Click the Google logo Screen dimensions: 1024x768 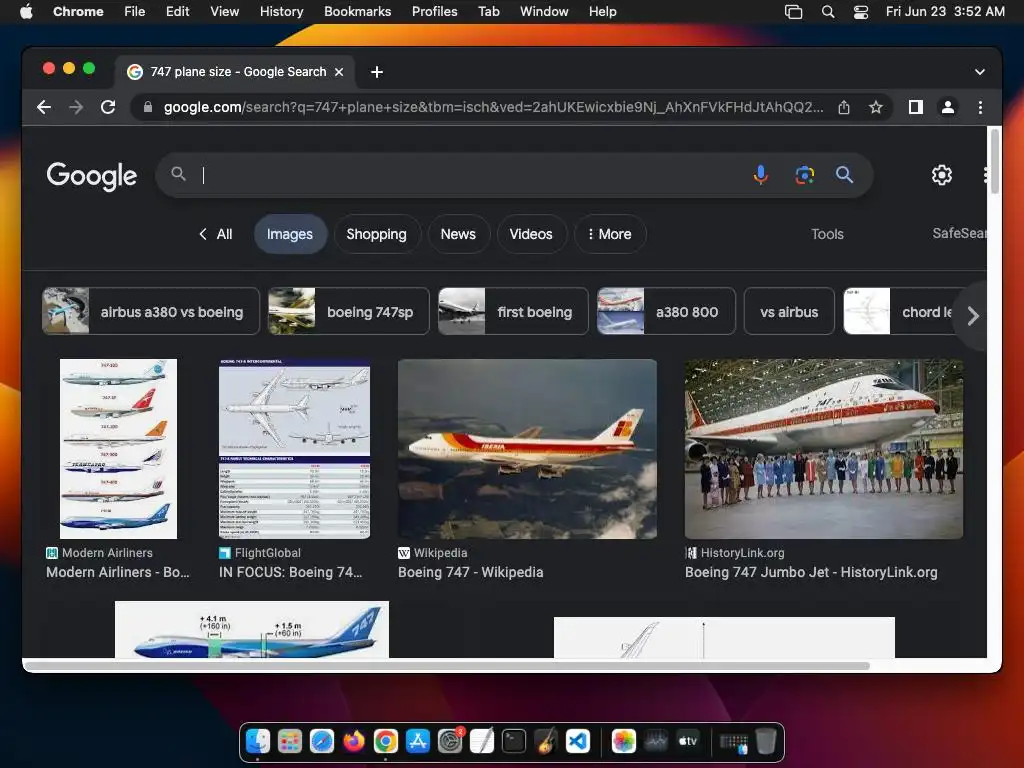click(91, 176)
